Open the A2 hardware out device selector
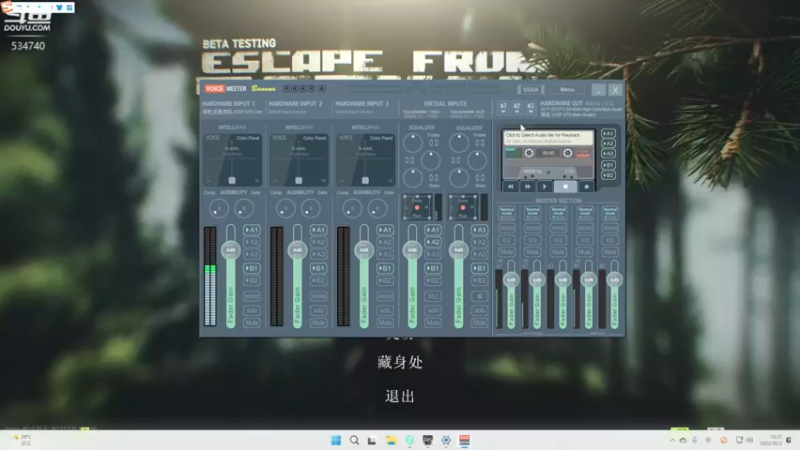The width and height of the screenshot is (800, 450). tap(517, 107)
